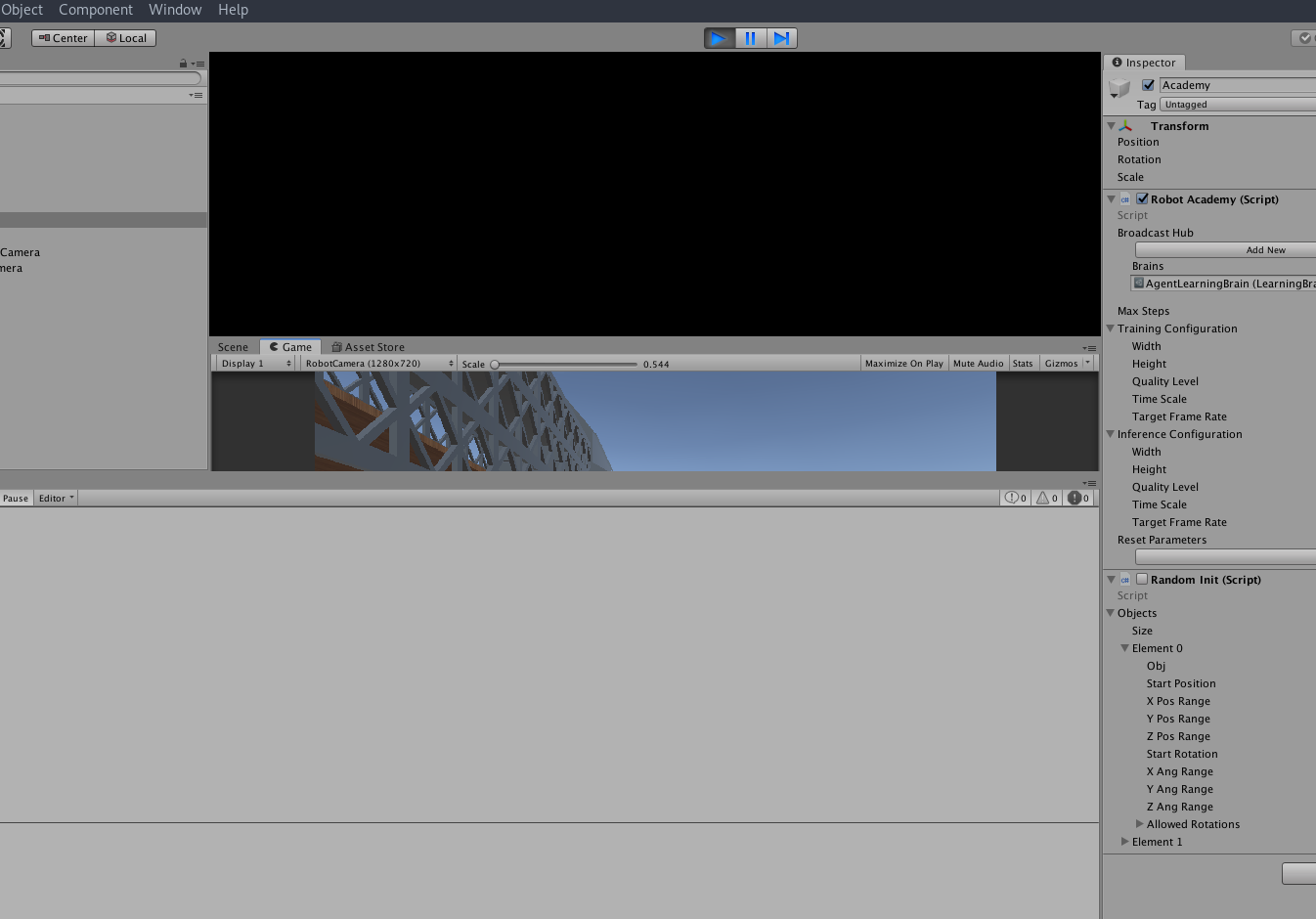The image size is (1316, 919).
Task: Click Mute Audio in the Game view
Action: (978, 363)
